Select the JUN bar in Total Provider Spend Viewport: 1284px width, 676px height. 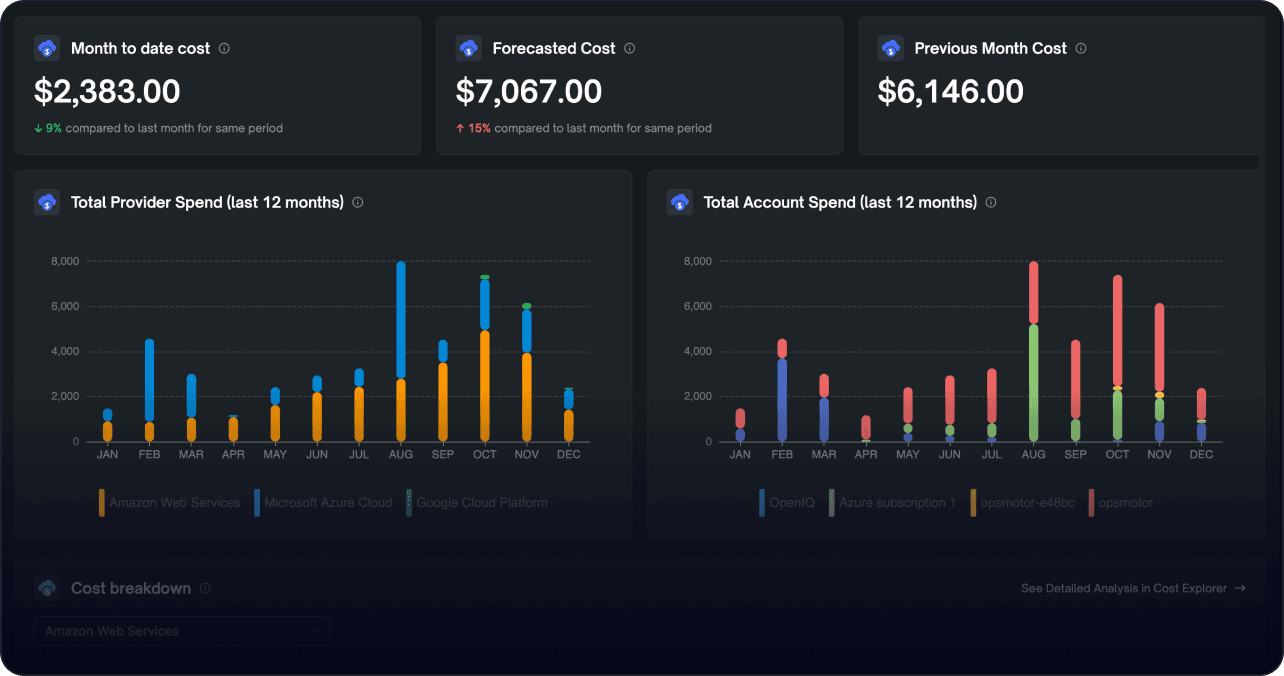[317, 409]
